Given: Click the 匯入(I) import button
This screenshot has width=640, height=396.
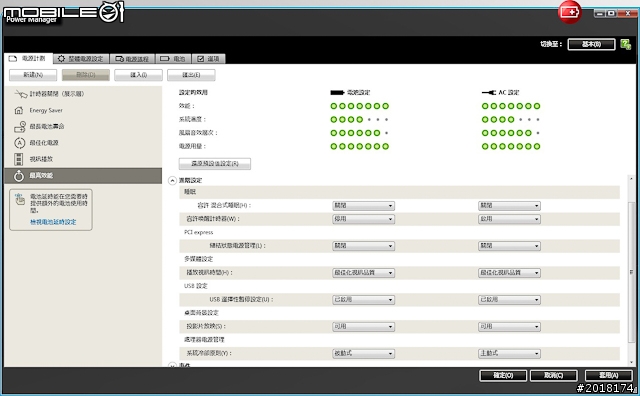Looking at the screenshot, I should pos(138,75).
